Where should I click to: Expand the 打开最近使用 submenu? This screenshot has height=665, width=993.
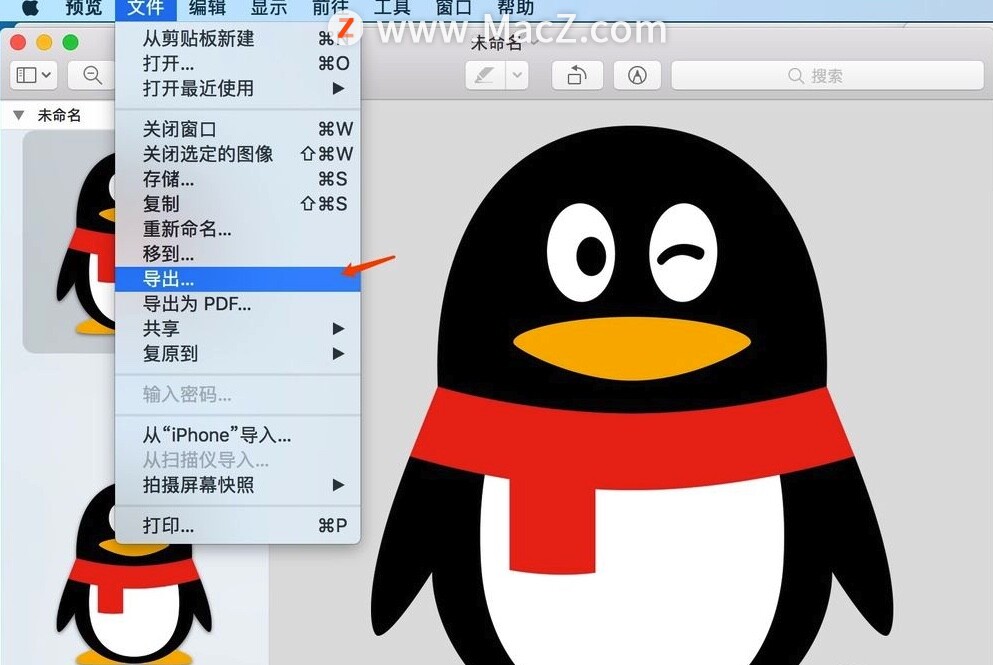(x=237, y=88)
